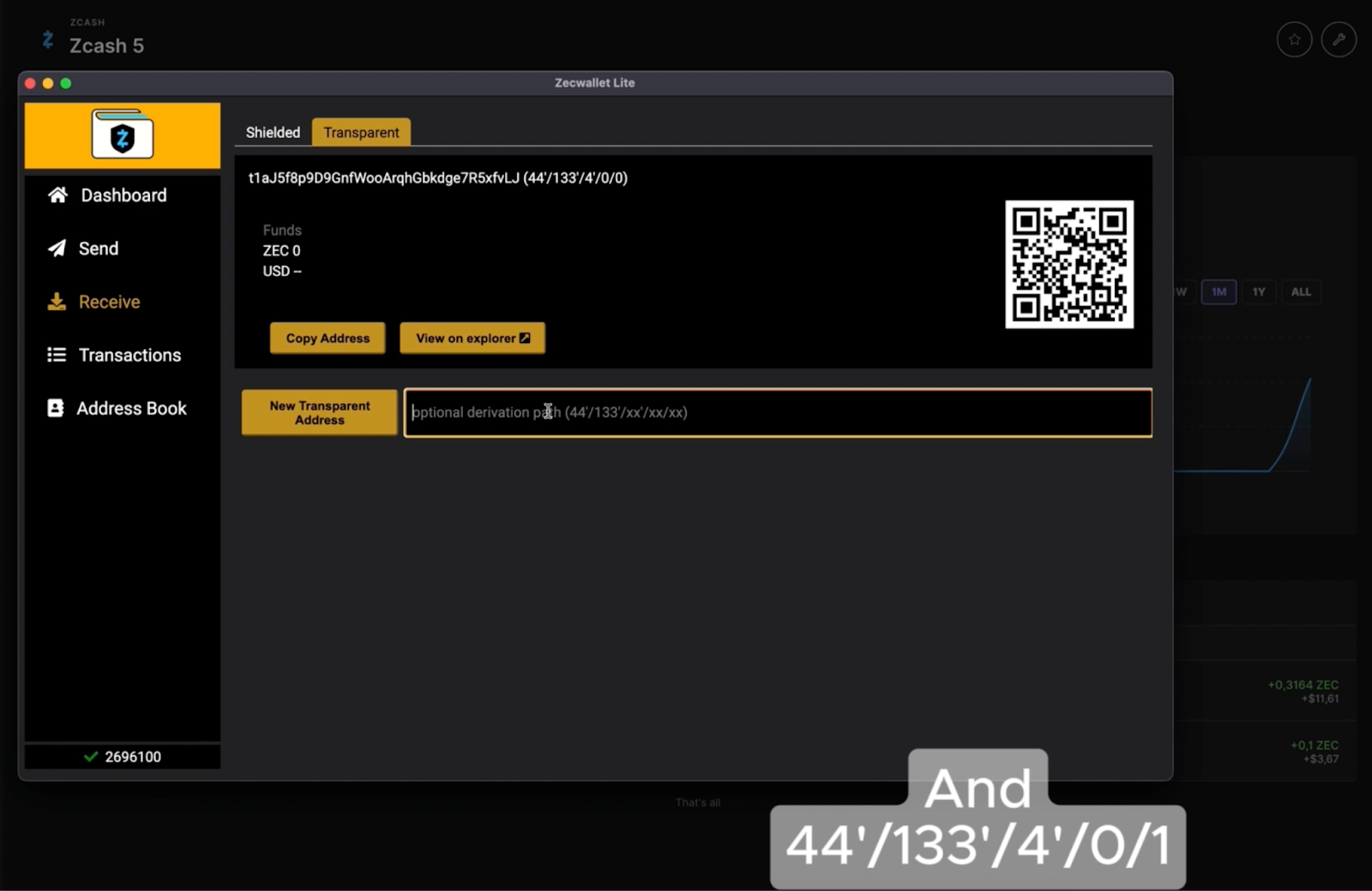Select the 1Y range in background chart
Screen dimensions: 1372x891
point(1259,292)
